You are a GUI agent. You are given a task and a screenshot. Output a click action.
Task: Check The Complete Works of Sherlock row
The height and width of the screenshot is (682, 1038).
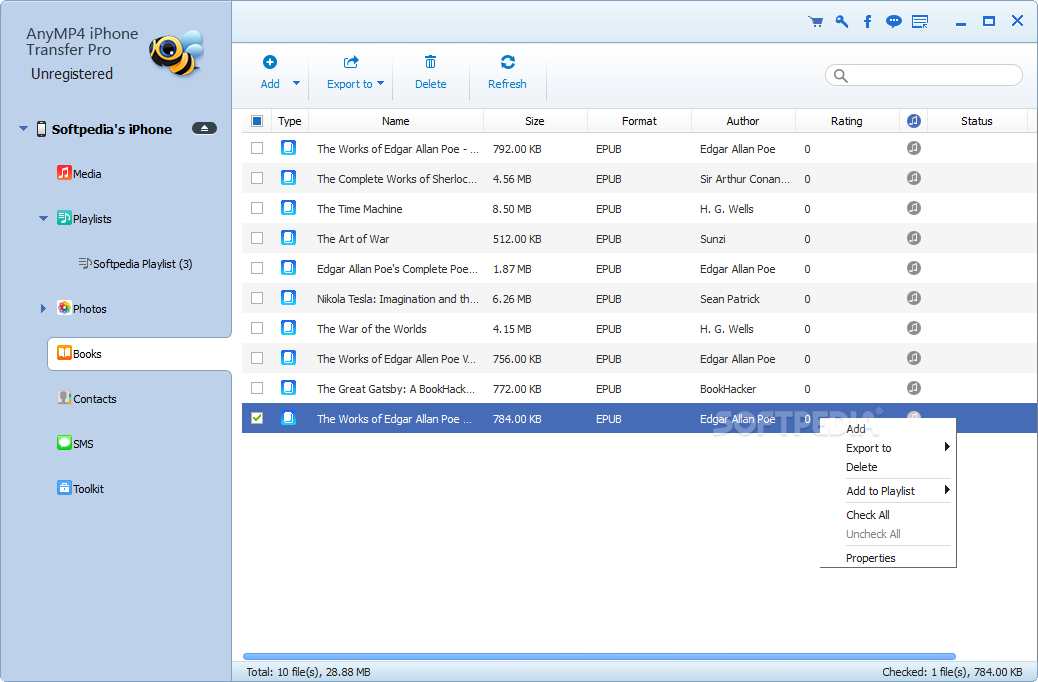257,178
